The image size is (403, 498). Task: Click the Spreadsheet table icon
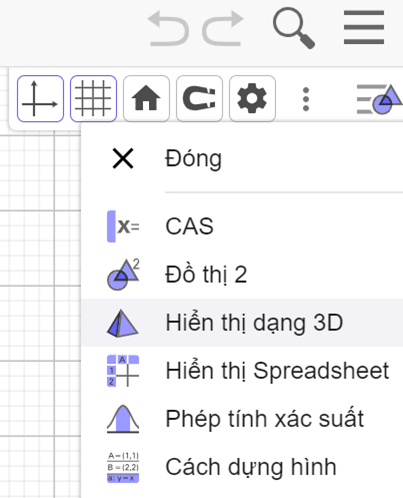(x=123, y=371)
